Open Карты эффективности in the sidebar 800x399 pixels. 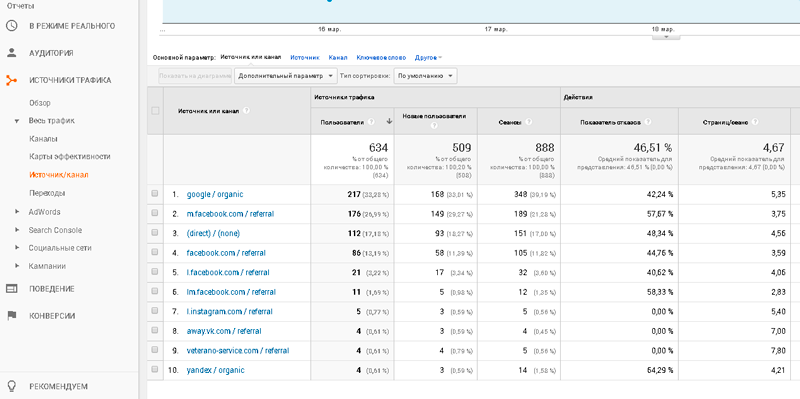tap(70, 157)
